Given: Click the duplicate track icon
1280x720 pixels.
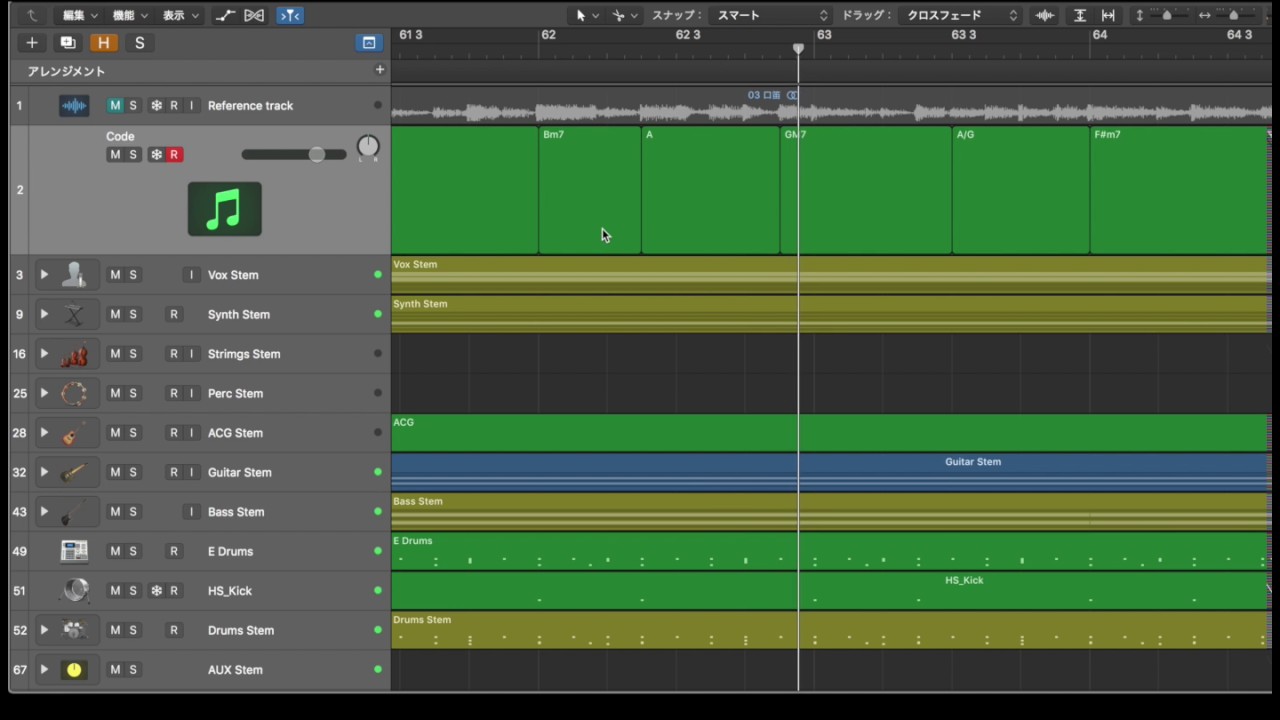Looking at the screenshot, I should point(67,43).
